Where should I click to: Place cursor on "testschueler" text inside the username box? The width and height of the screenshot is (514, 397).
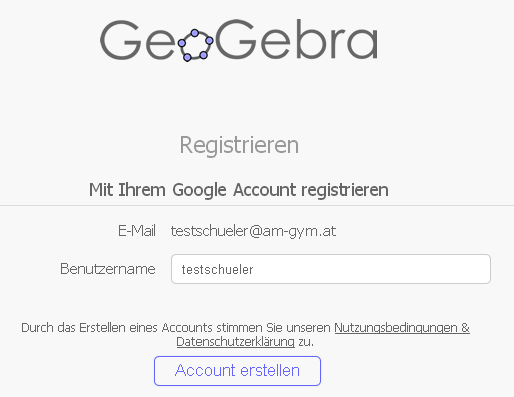coord(217,269)
